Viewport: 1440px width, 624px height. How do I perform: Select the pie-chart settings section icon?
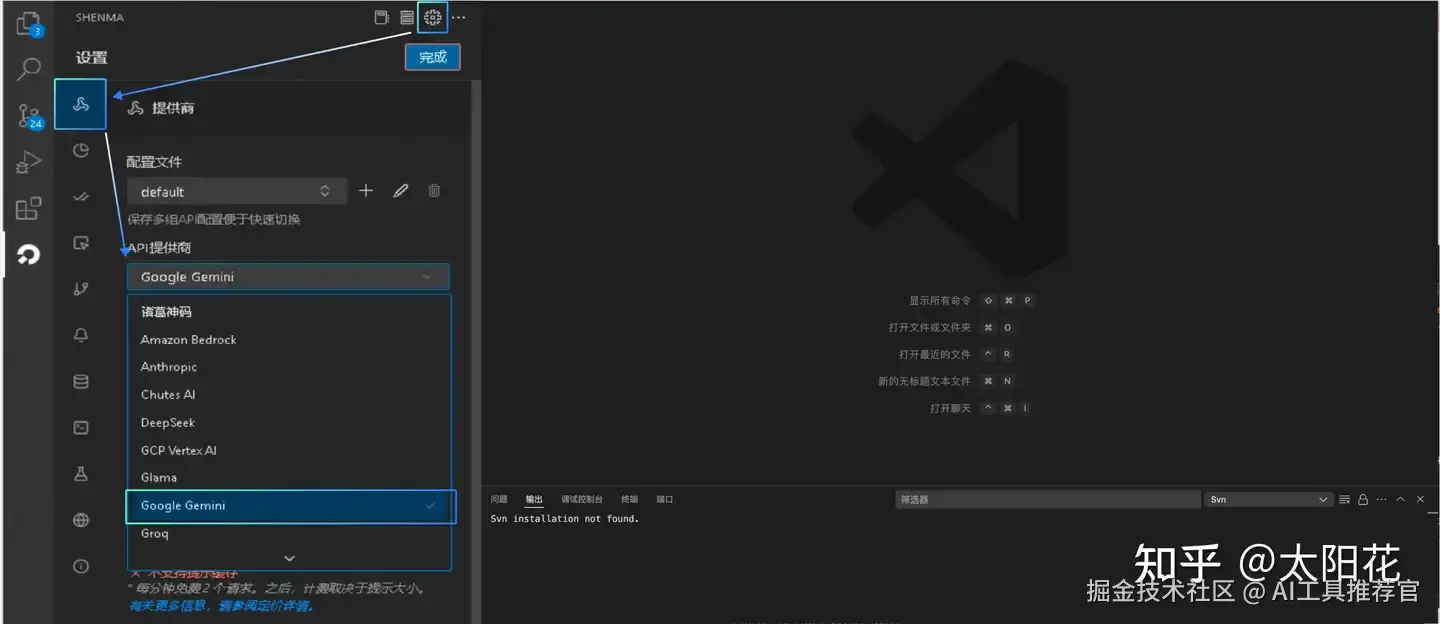[x=81, y=150]
